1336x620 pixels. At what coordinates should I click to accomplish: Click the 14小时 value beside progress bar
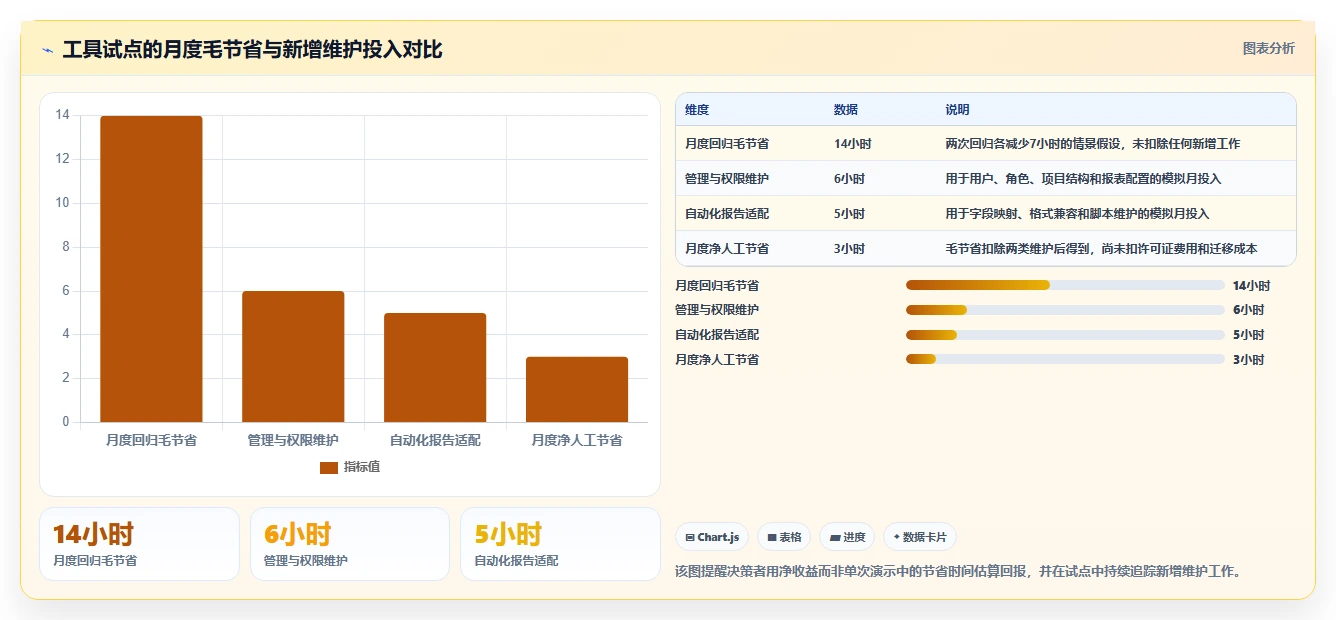tap(1251, 286)
